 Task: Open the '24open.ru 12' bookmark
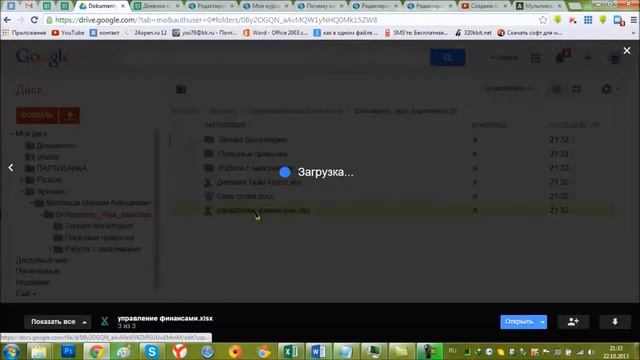pyautogui.click(x=146, y=33)
